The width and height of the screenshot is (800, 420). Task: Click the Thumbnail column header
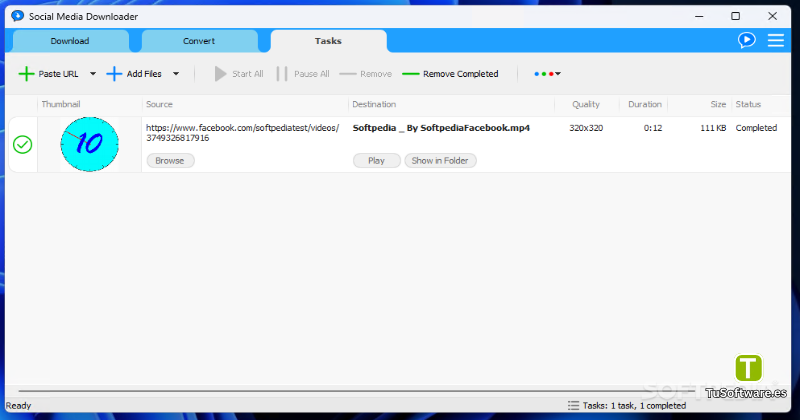(x=61, y=104)
